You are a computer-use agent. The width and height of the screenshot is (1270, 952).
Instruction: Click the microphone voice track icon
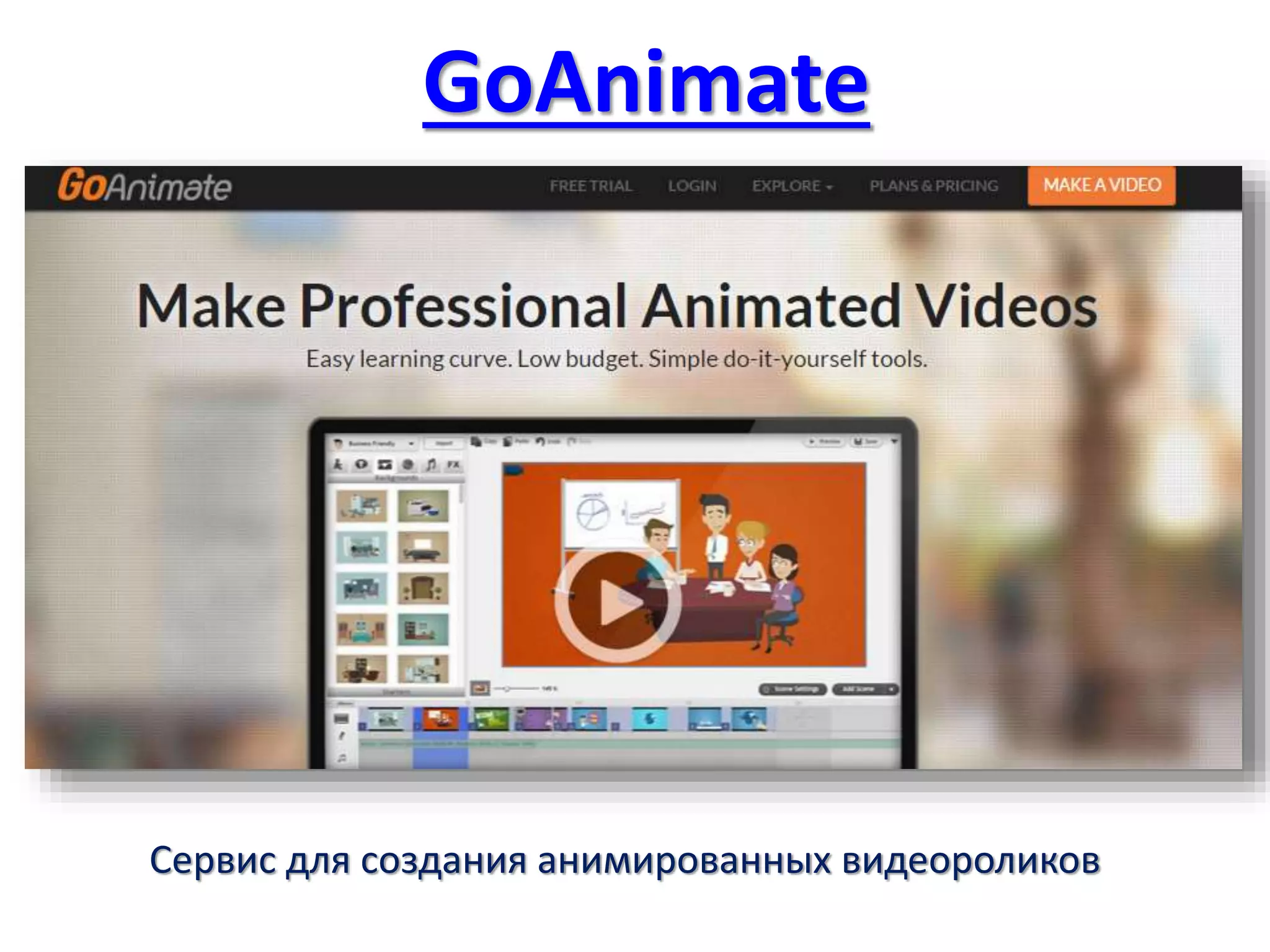click(342, 737)
